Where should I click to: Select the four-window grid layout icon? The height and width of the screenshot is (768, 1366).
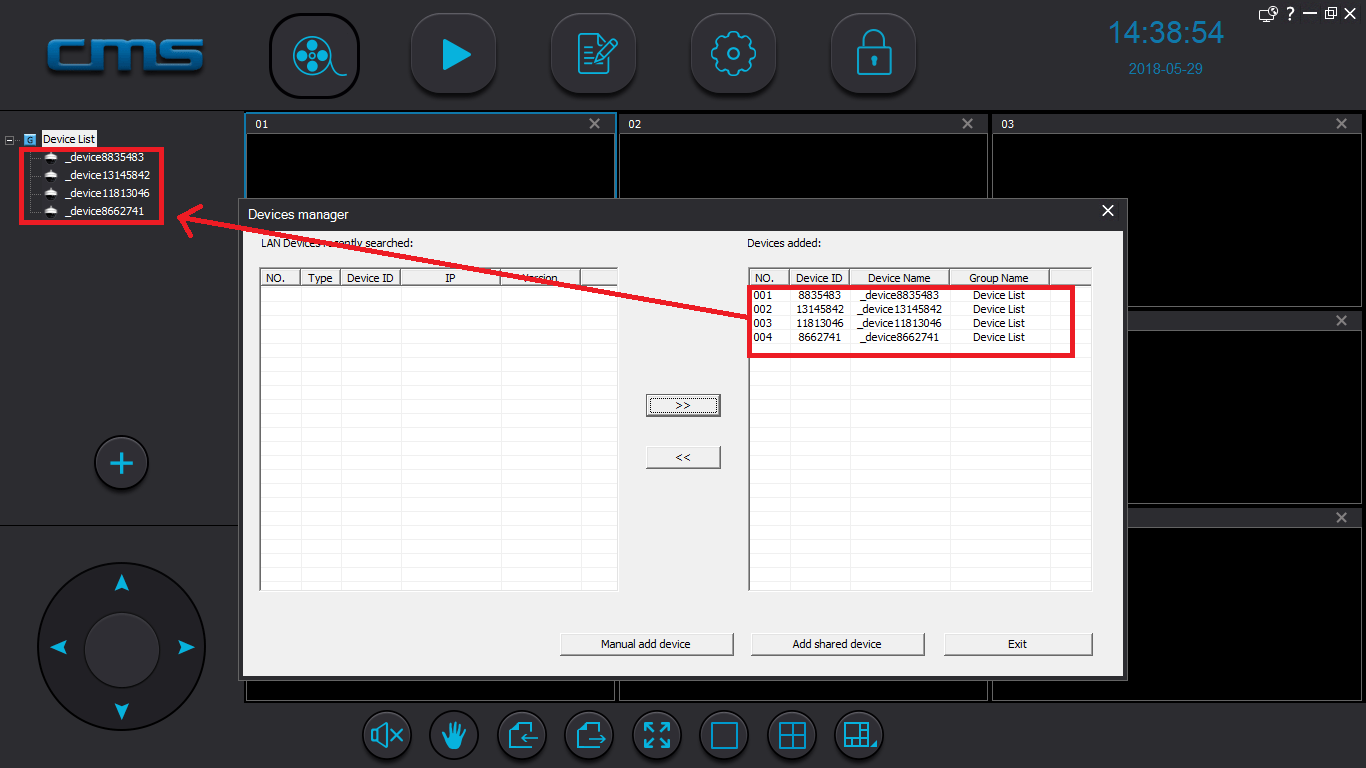[x=792, y=736]
